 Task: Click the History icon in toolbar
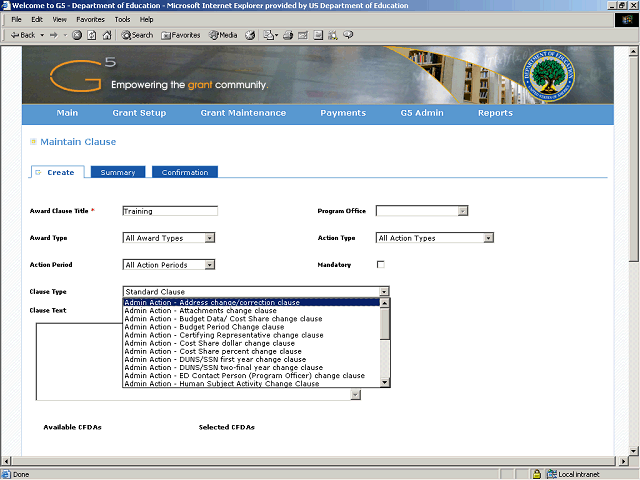[x=250, y=35]
